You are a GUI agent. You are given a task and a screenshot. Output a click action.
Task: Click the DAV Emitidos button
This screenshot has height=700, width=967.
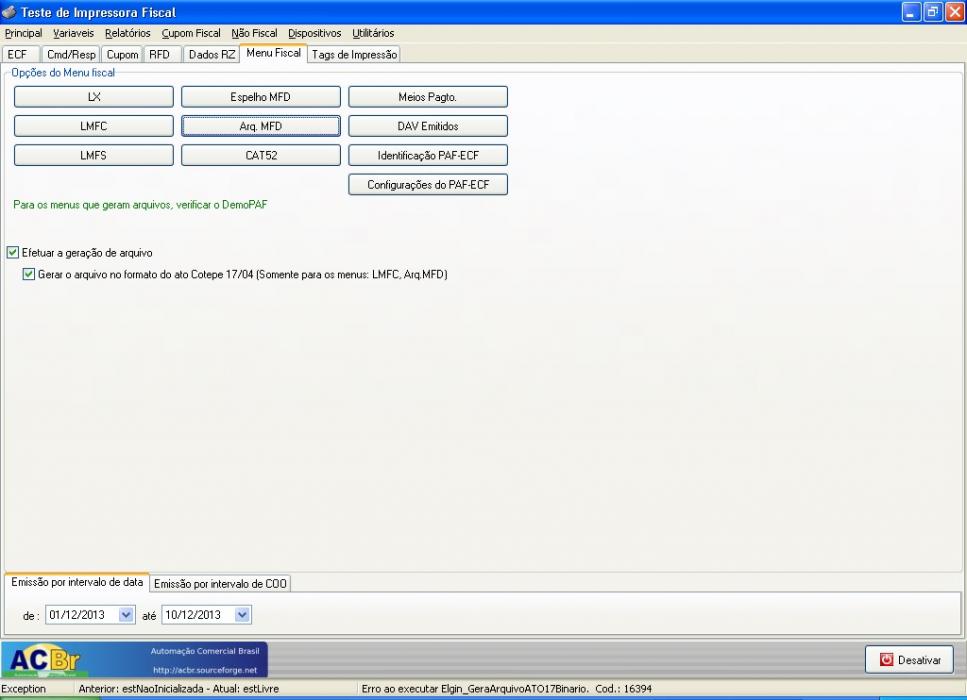point(428,126)
